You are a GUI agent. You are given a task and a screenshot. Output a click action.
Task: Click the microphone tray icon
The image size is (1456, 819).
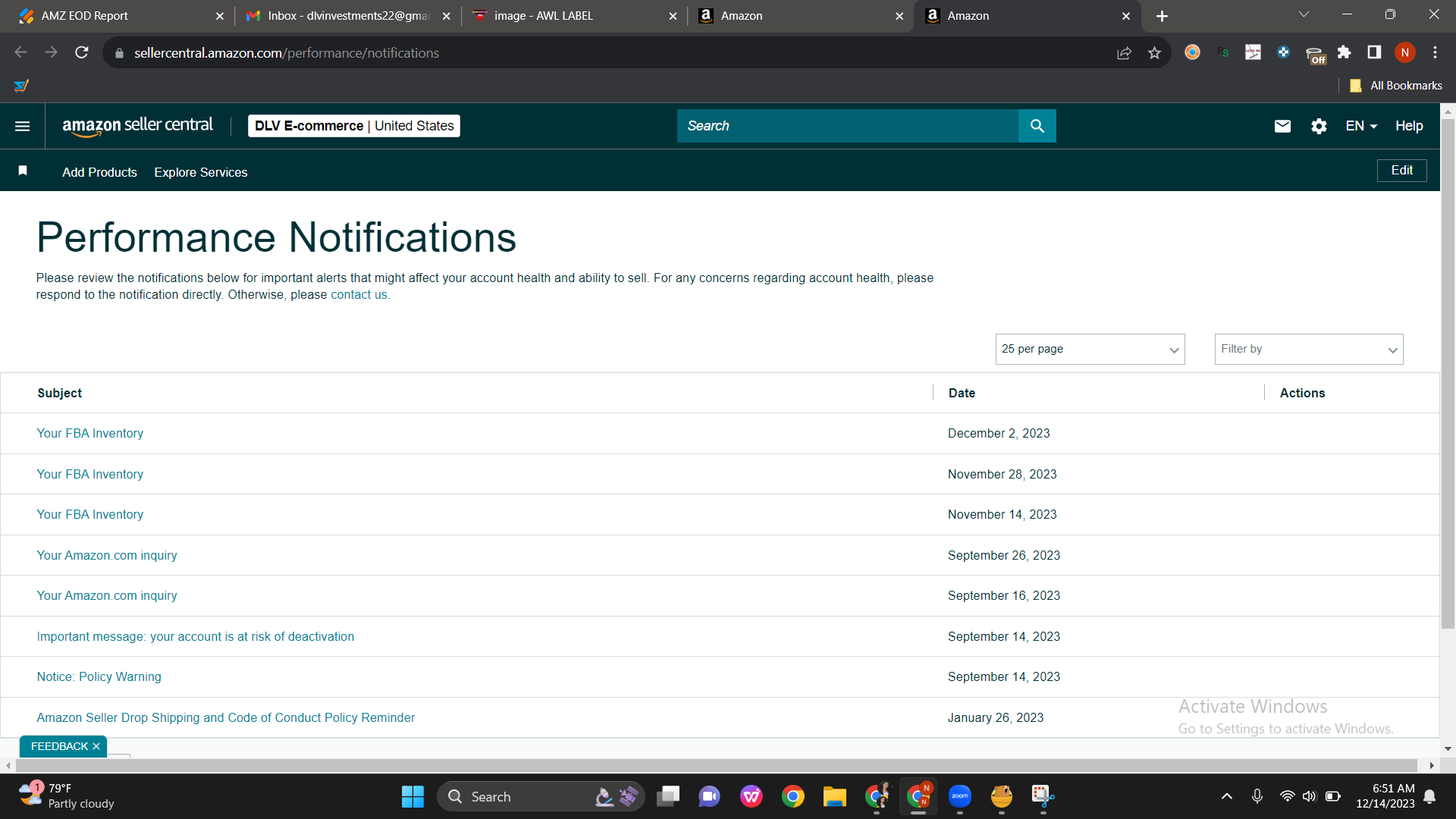coord(1257,796)
